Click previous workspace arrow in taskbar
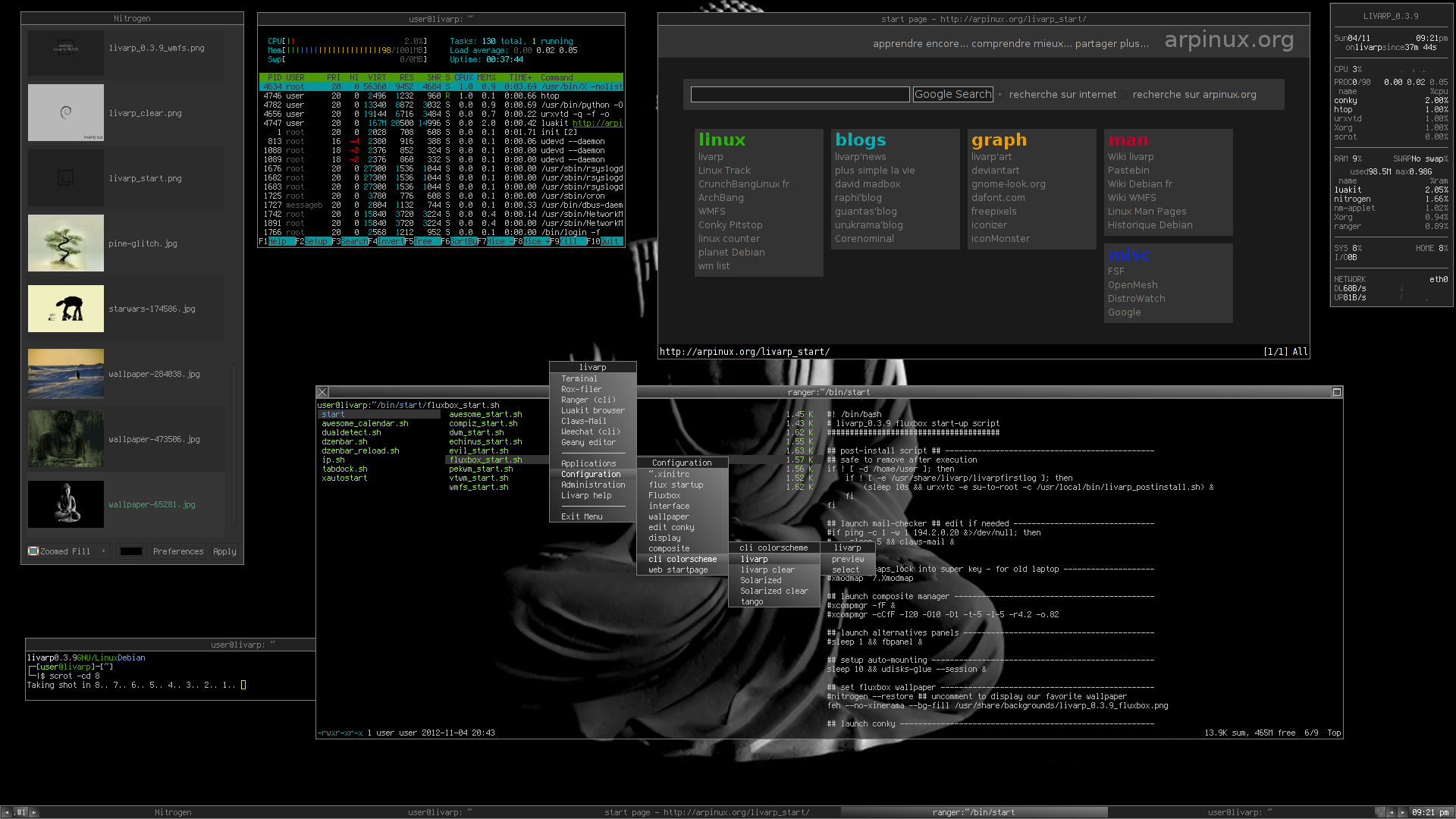Image resolution: width=1456 pixels, height=819 pixels. (x=6, y=812)
